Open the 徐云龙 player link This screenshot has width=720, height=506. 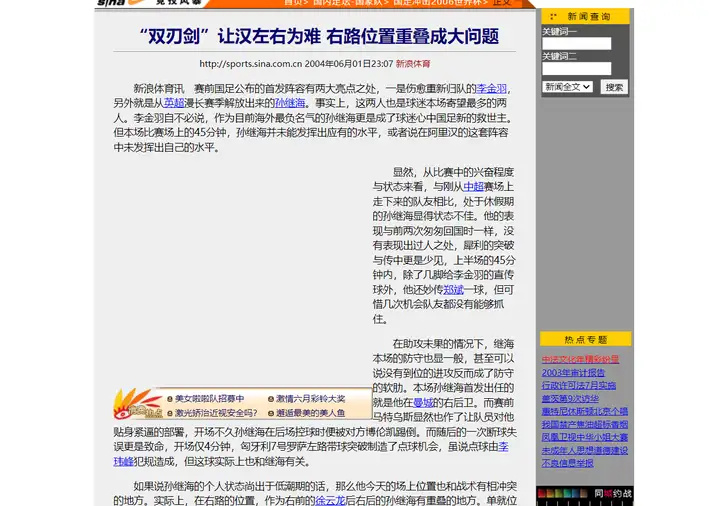click(x=330, y=500)
